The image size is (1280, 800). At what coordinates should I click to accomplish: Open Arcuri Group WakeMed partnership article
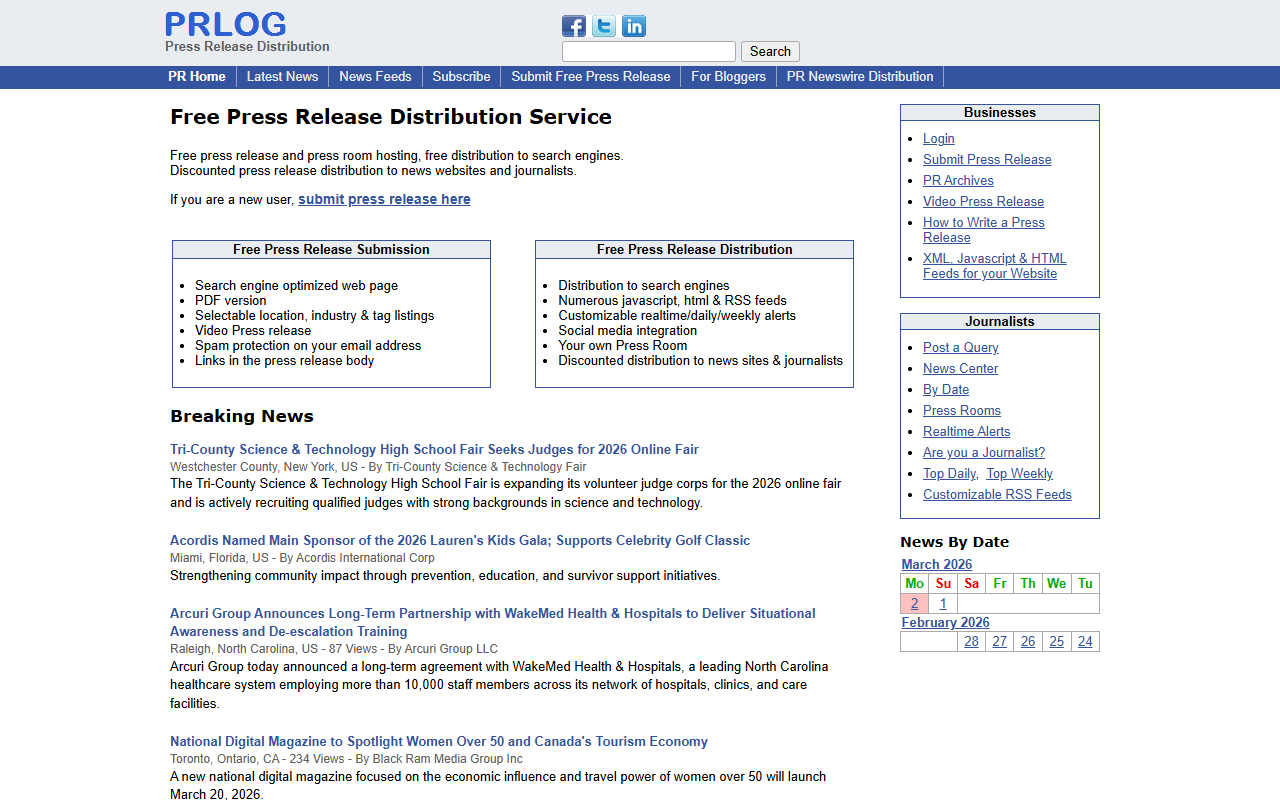pos(493,622)
